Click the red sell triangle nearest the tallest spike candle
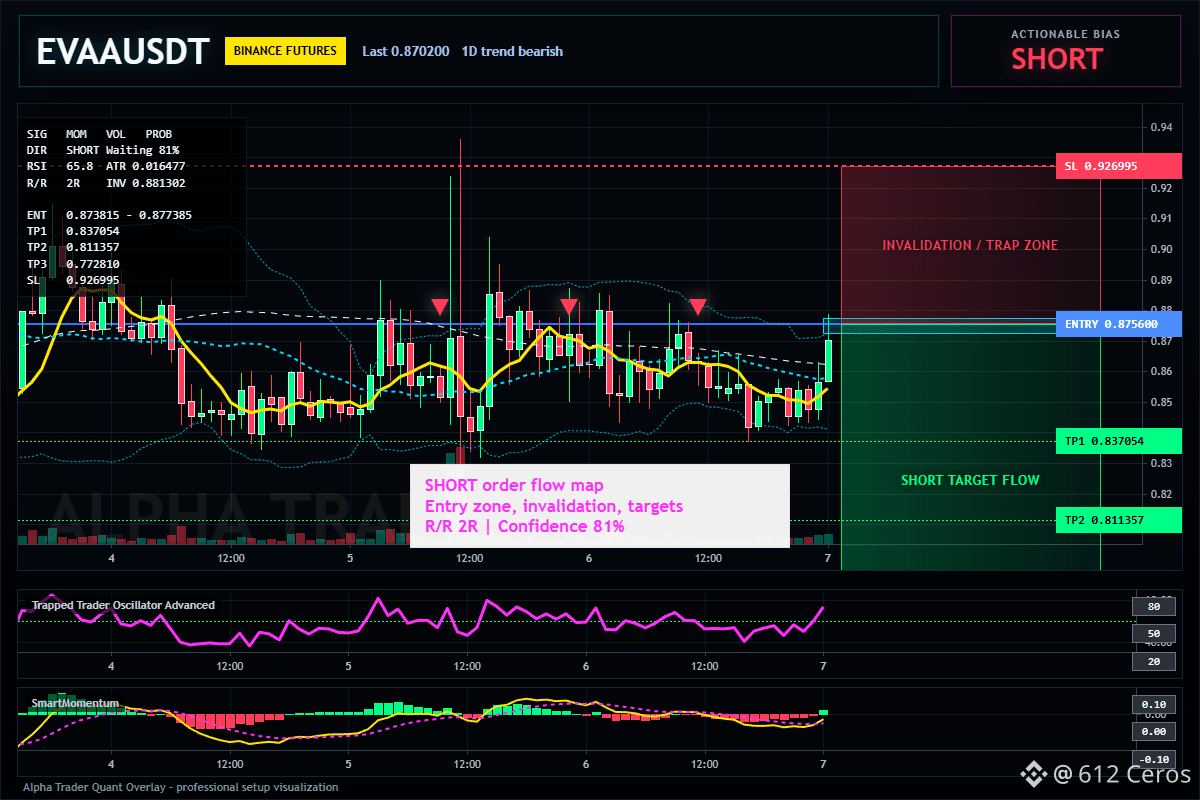The width and height of the screenshot is (1200, 800). [x=439, y=306]
